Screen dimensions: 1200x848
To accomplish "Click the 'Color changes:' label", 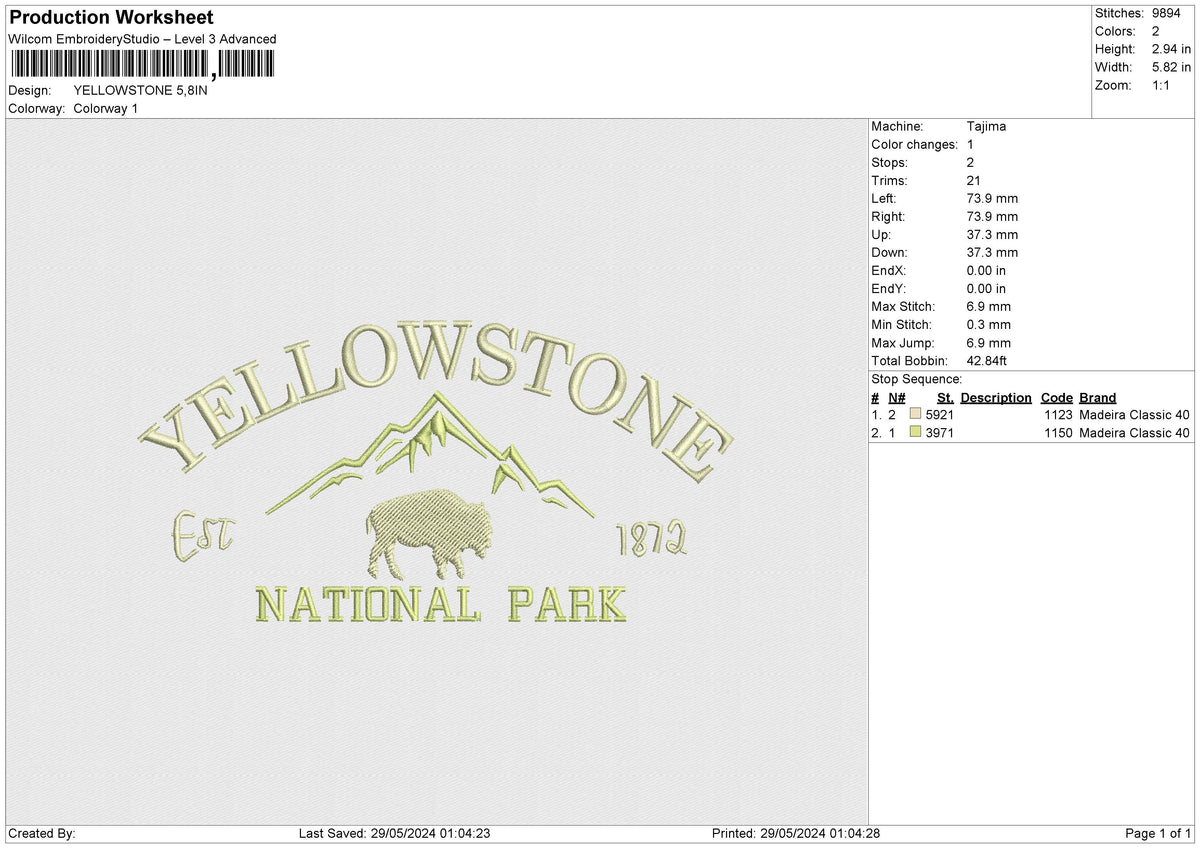I will point(915,145).
